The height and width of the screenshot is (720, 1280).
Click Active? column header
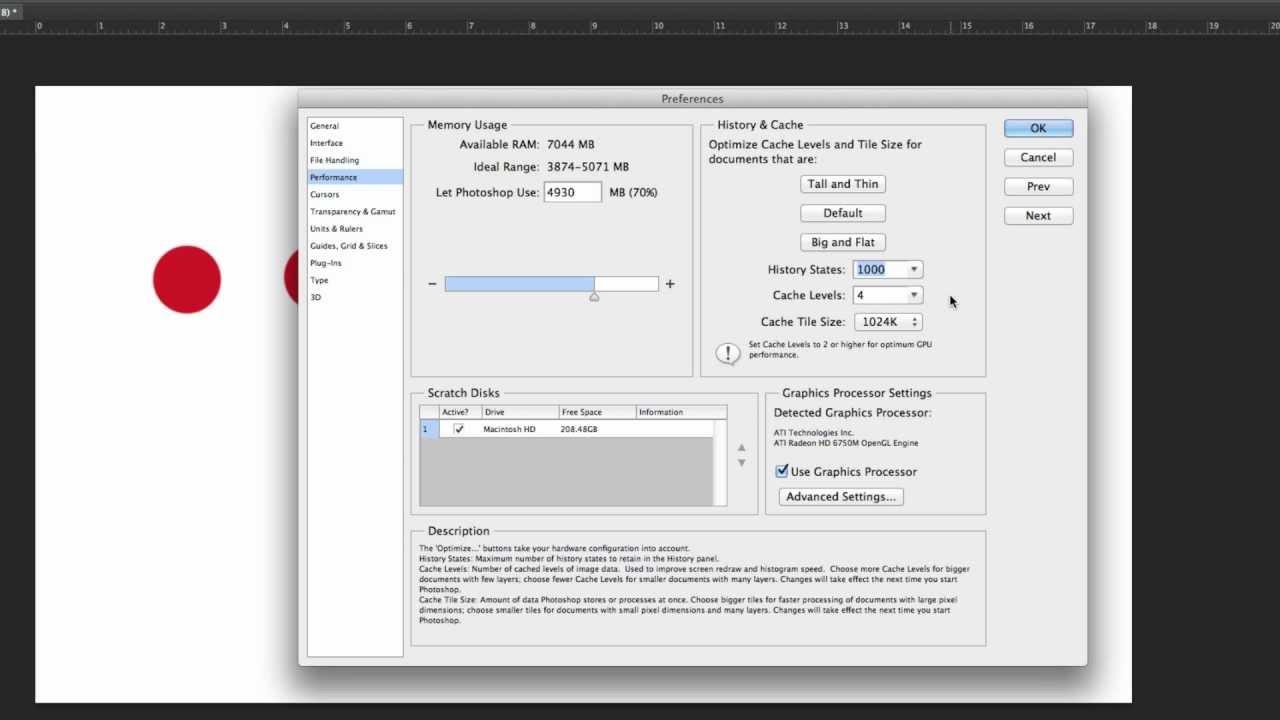[459, 412]
